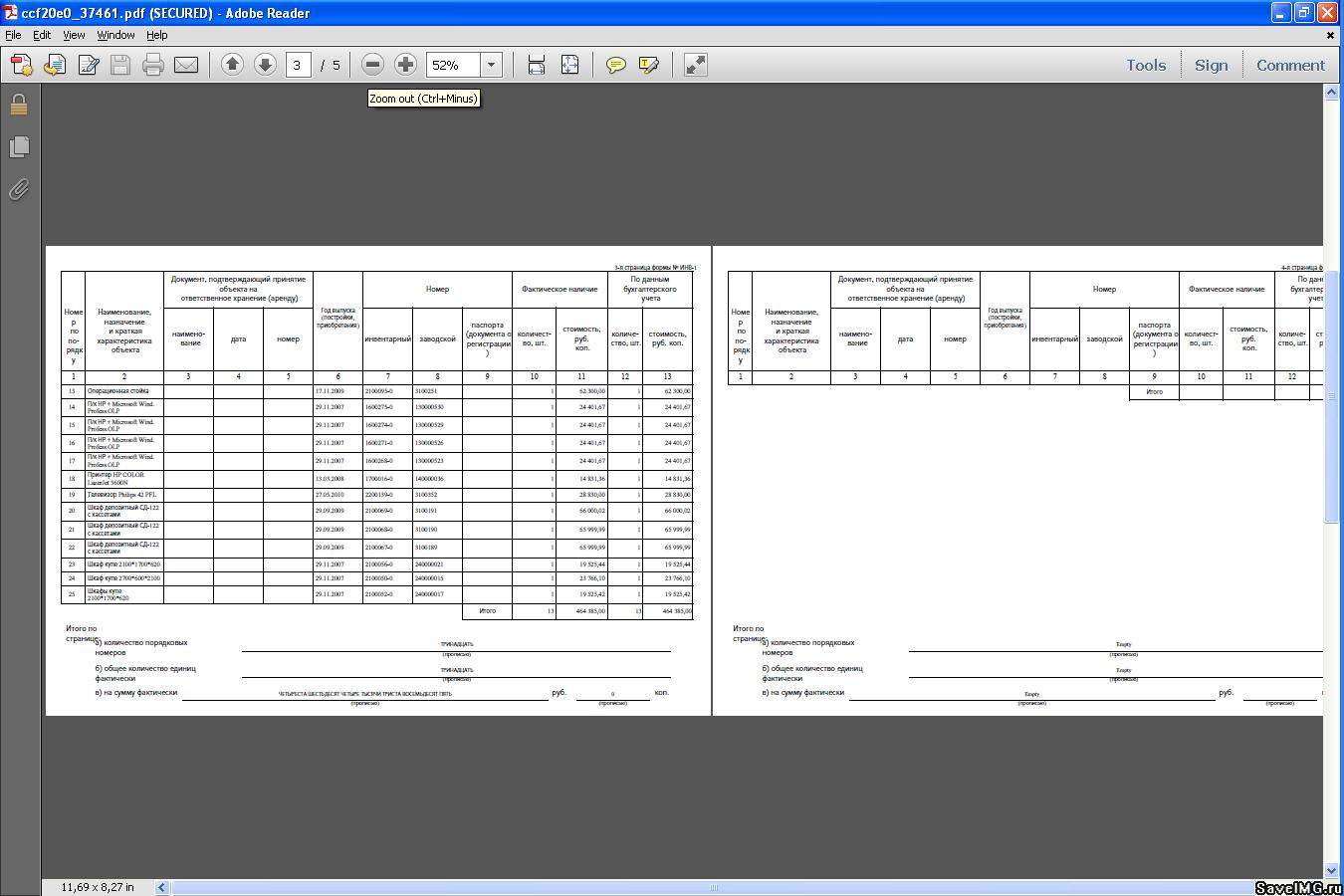The image size is (1344, 896).
Task: Open the Window menu
Action: click(x=115, y=35)
